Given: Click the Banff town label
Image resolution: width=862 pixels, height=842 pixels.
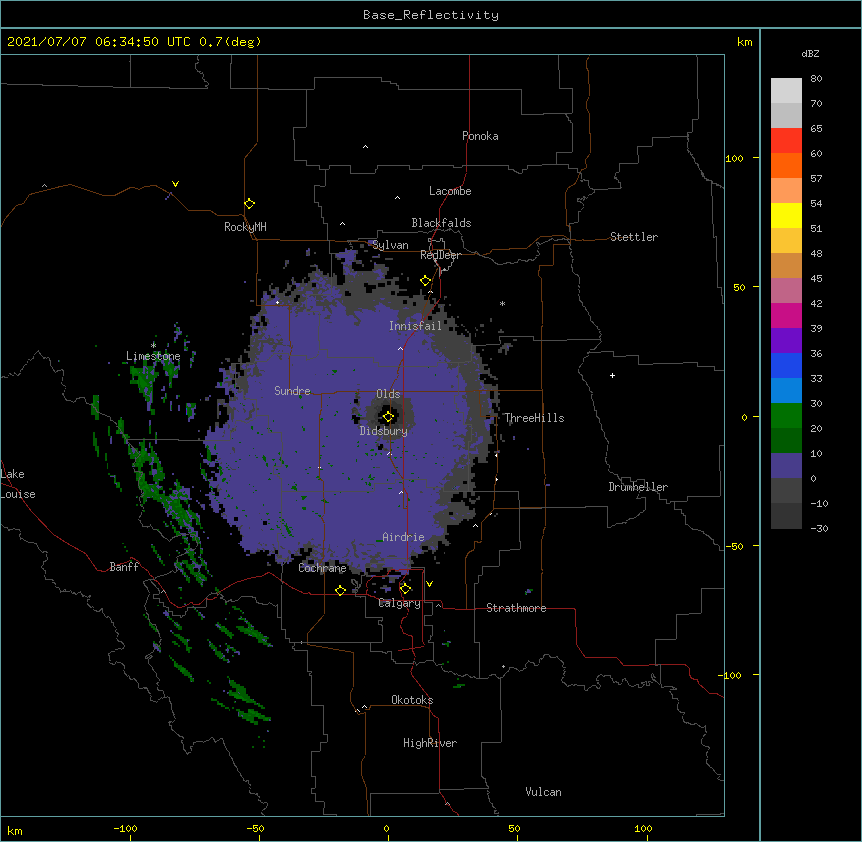Looking at the screenshot, I should coord(124,567).
